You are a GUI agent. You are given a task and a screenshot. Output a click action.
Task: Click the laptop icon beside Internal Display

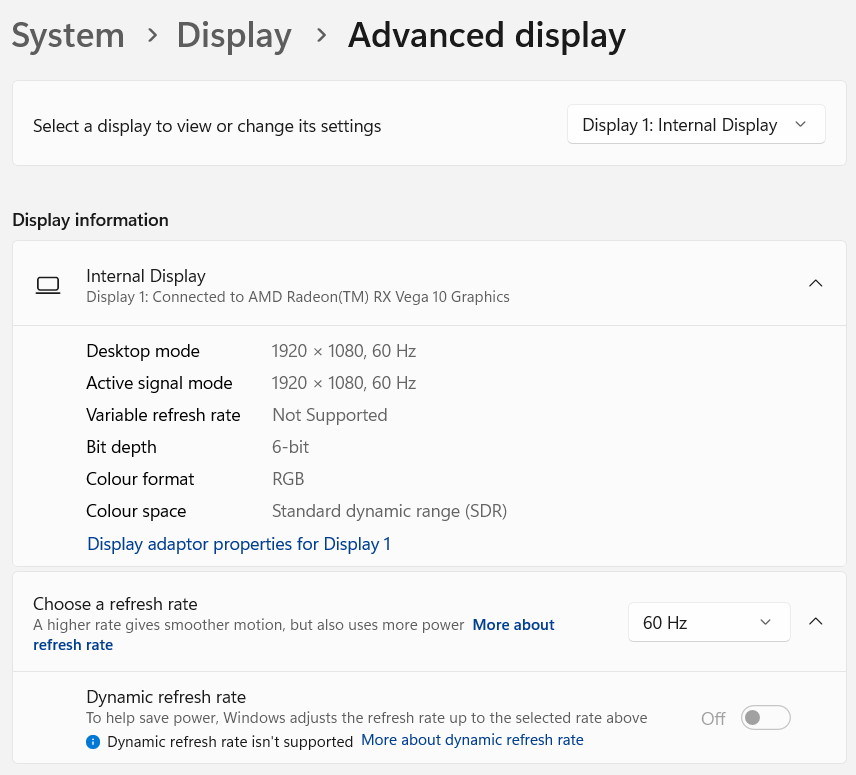(x=48, y=285)
